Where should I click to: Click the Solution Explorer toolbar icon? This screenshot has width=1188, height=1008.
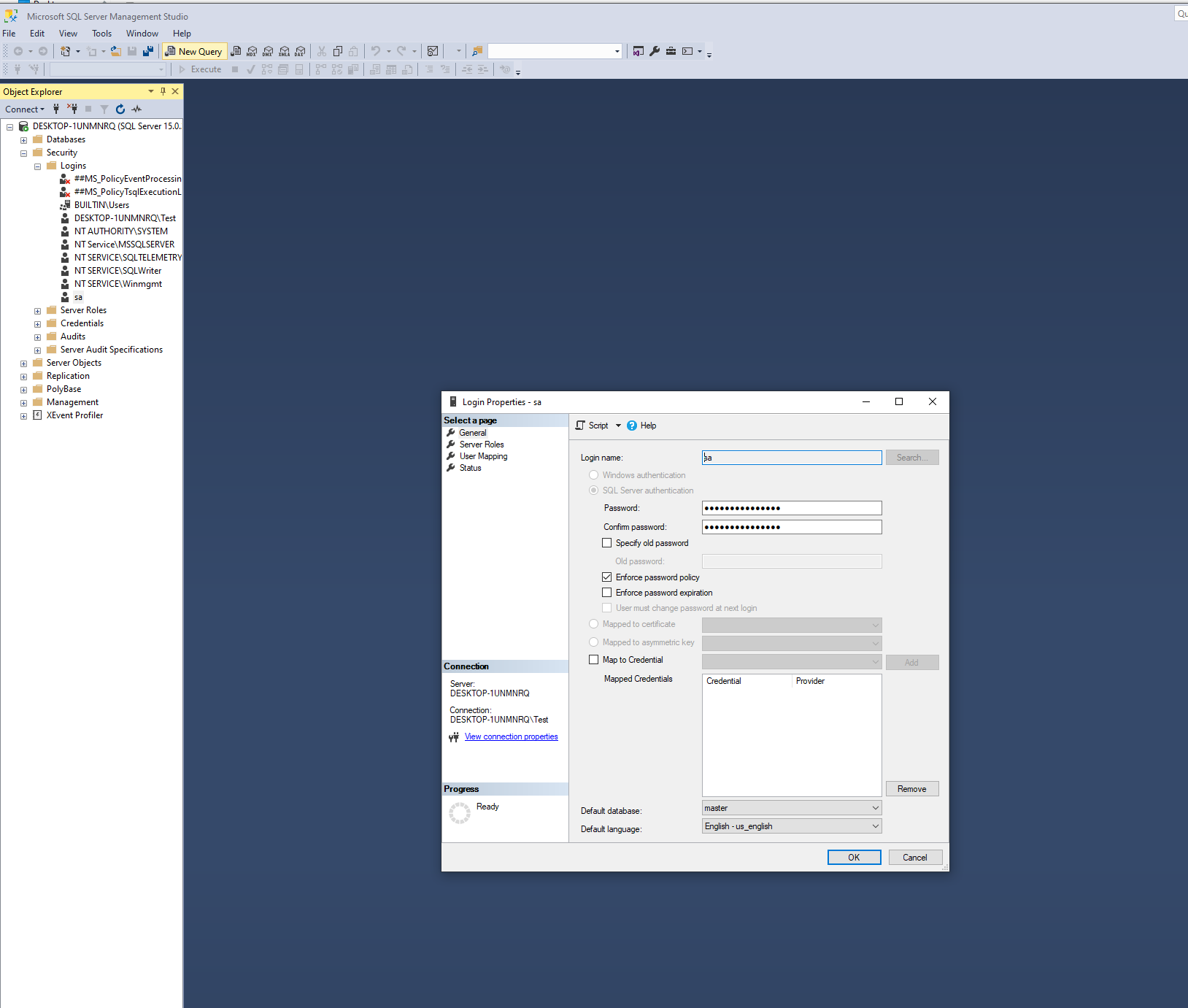[x=639, y=51]
